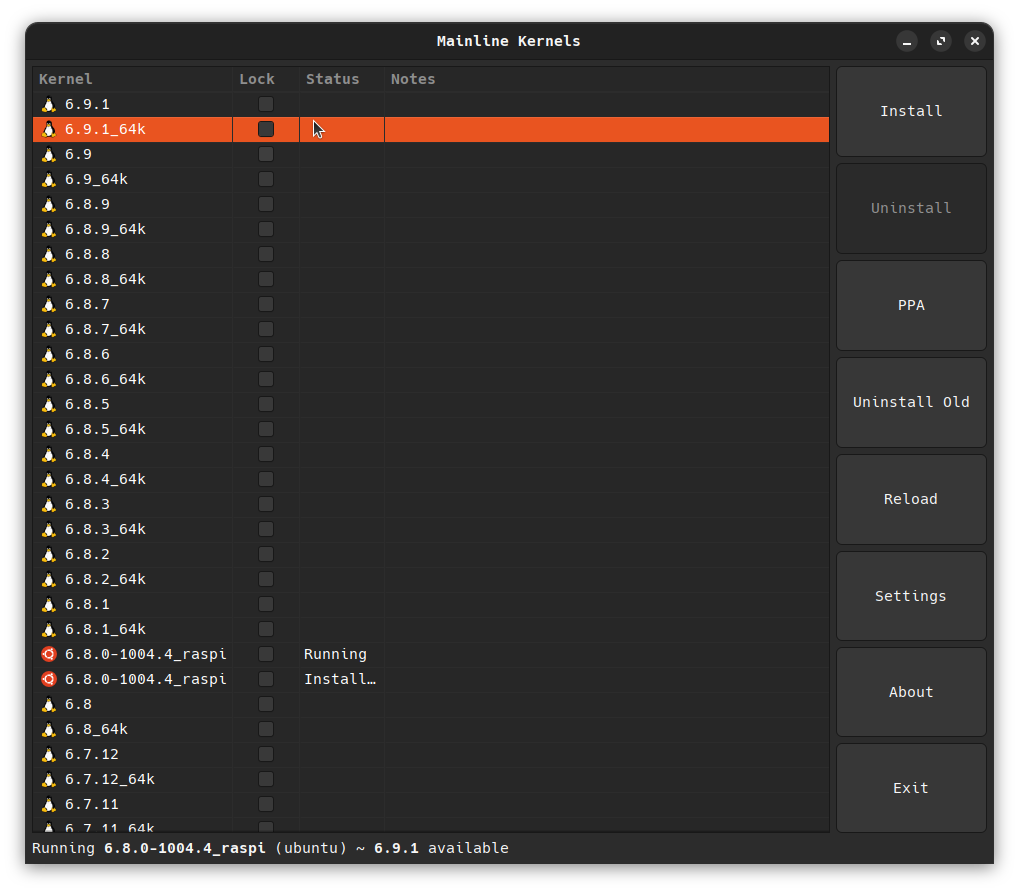The width and height of the screenshot is (1019, 892).
Task: Pick the Tux icon for kernel 6.7.12
Action: tap(49, 754)
